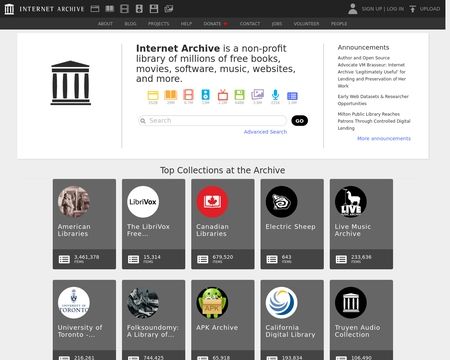
Task: Select the green Software floppy media icon
Action: (239, 95)
